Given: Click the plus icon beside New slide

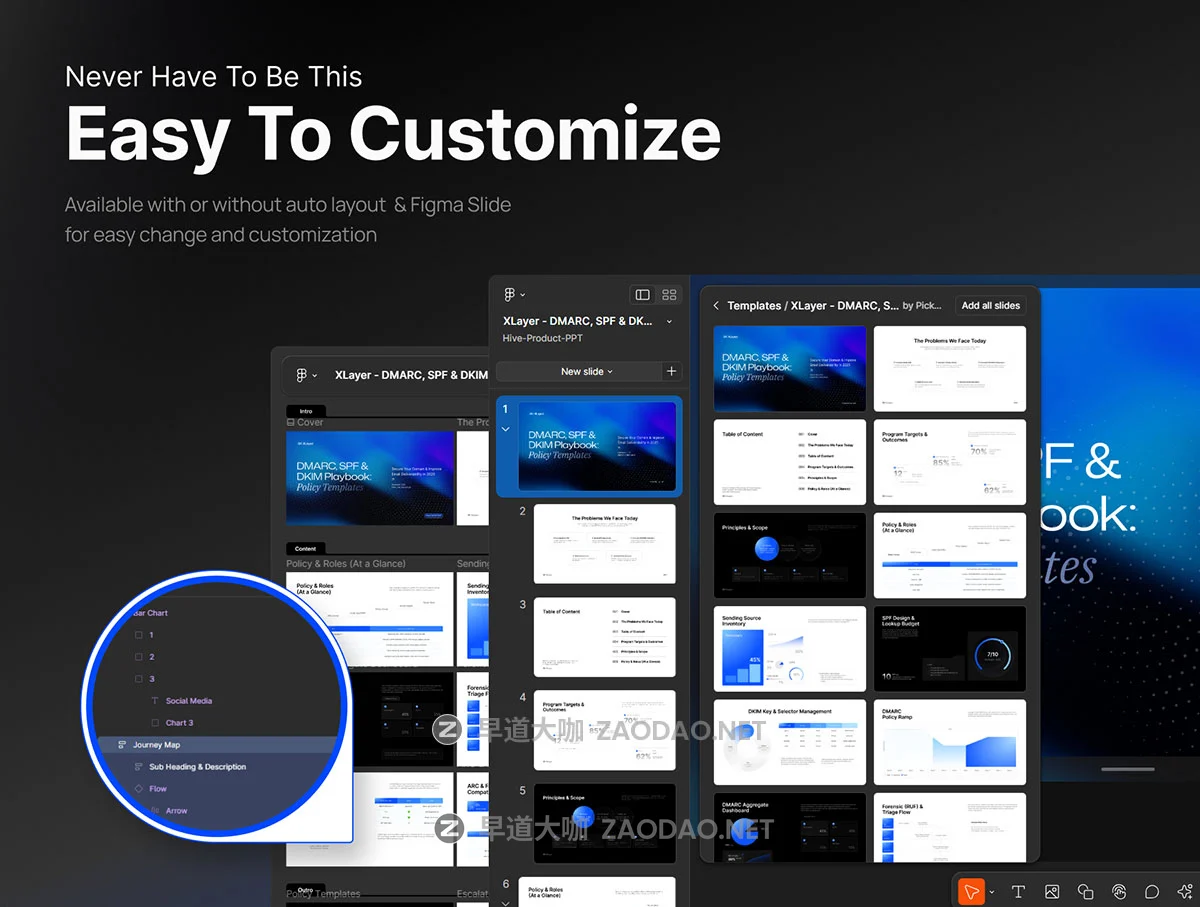Looking at the screenshot, I should (671, 371).
